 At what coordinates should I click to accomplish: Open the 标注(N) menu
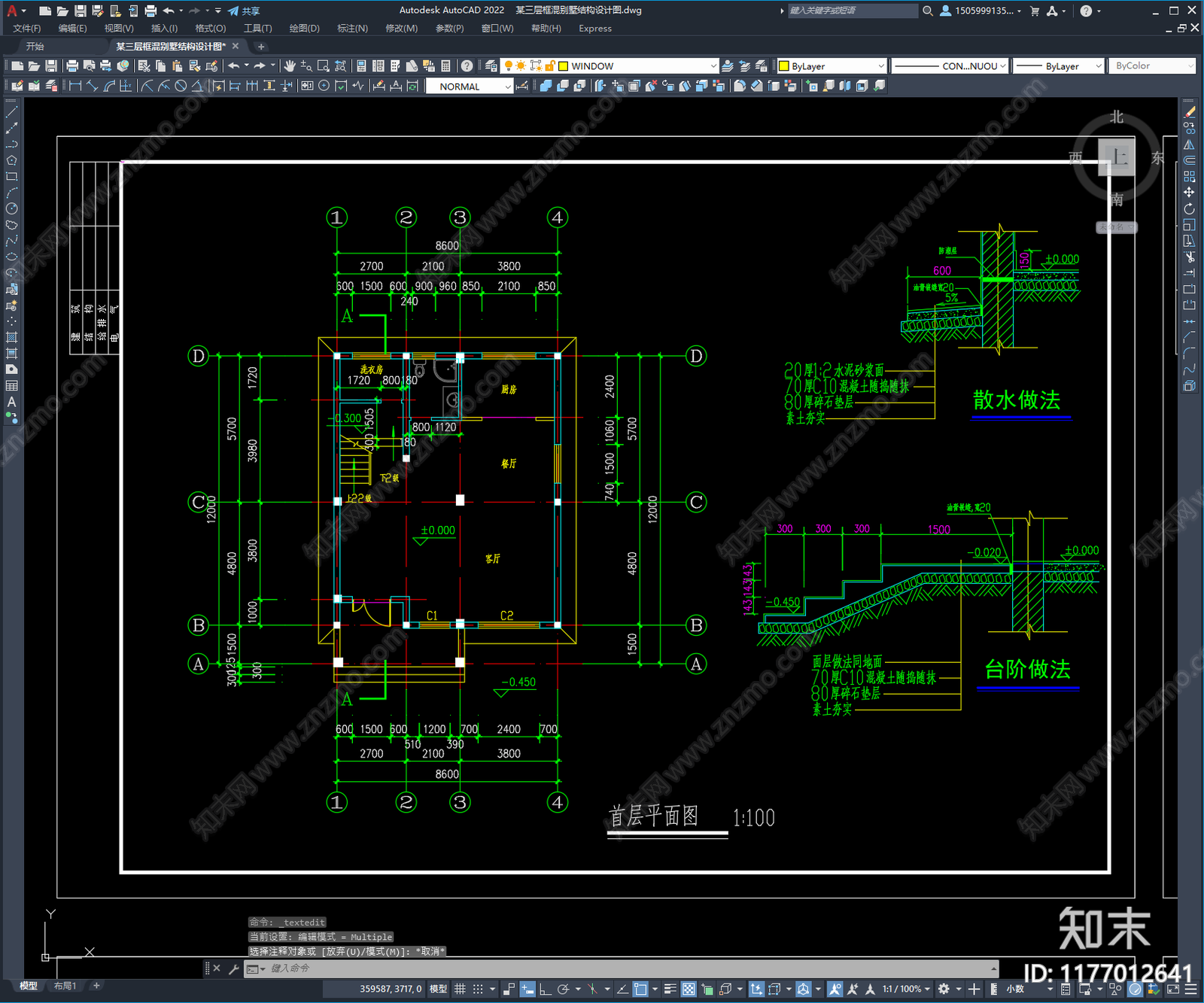[x=352, y=29]
